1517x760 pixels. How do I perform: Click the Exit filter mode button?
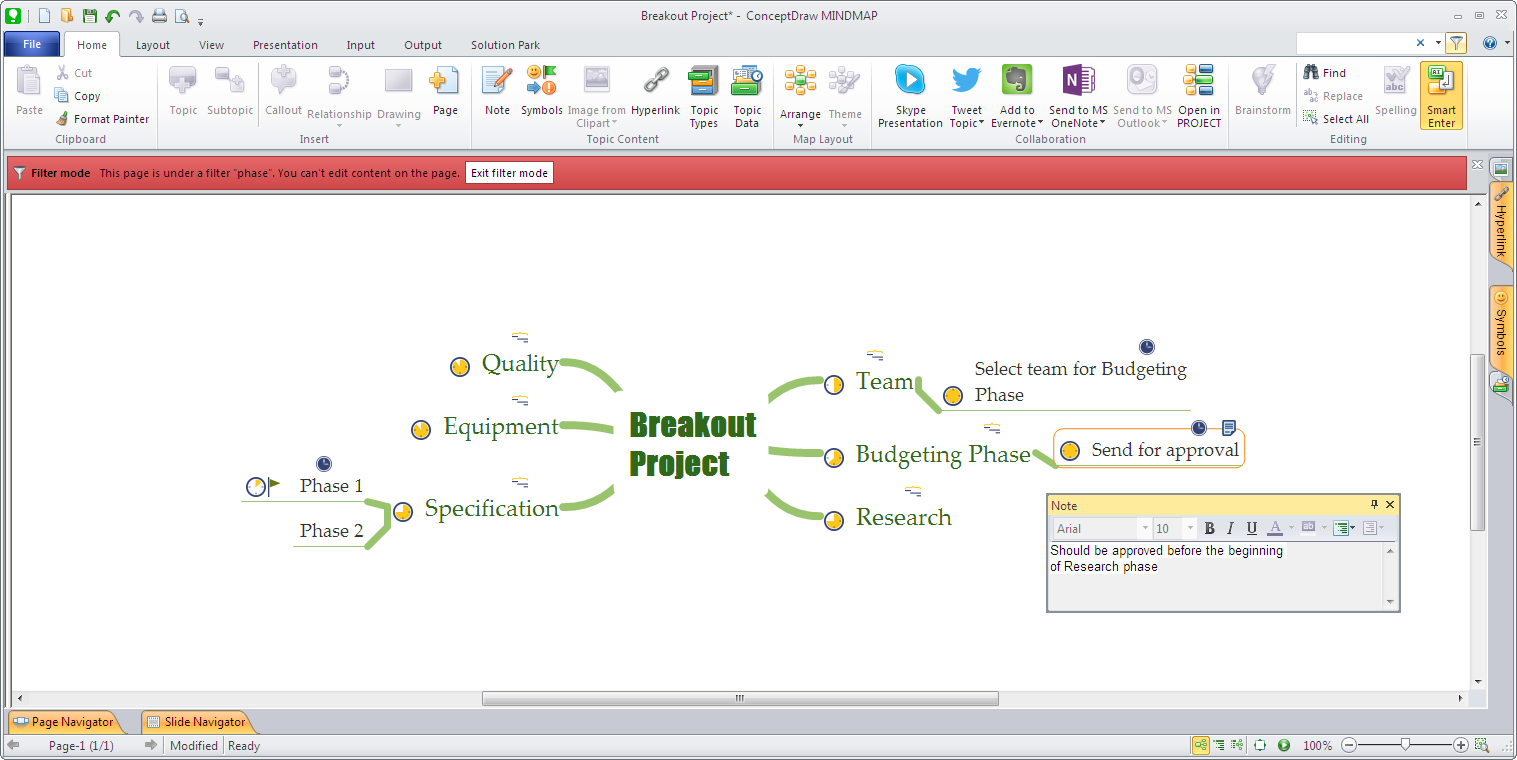(509, 172)
